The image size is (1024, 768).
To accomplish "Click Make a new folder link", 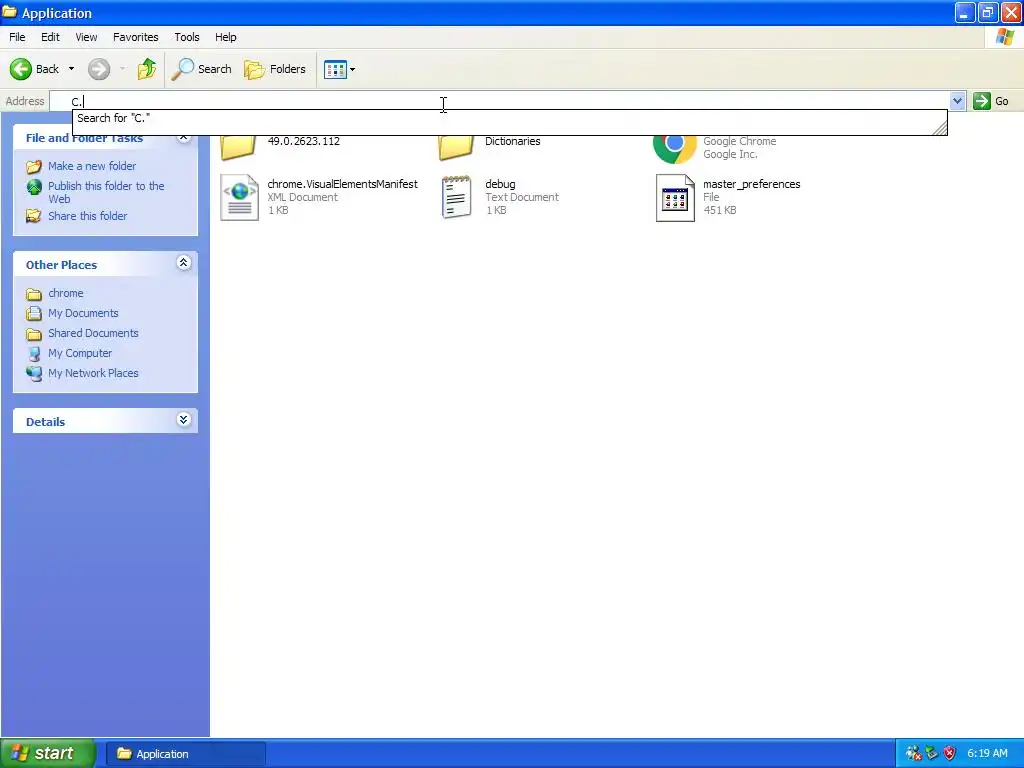I will click(x=92, y=166).
